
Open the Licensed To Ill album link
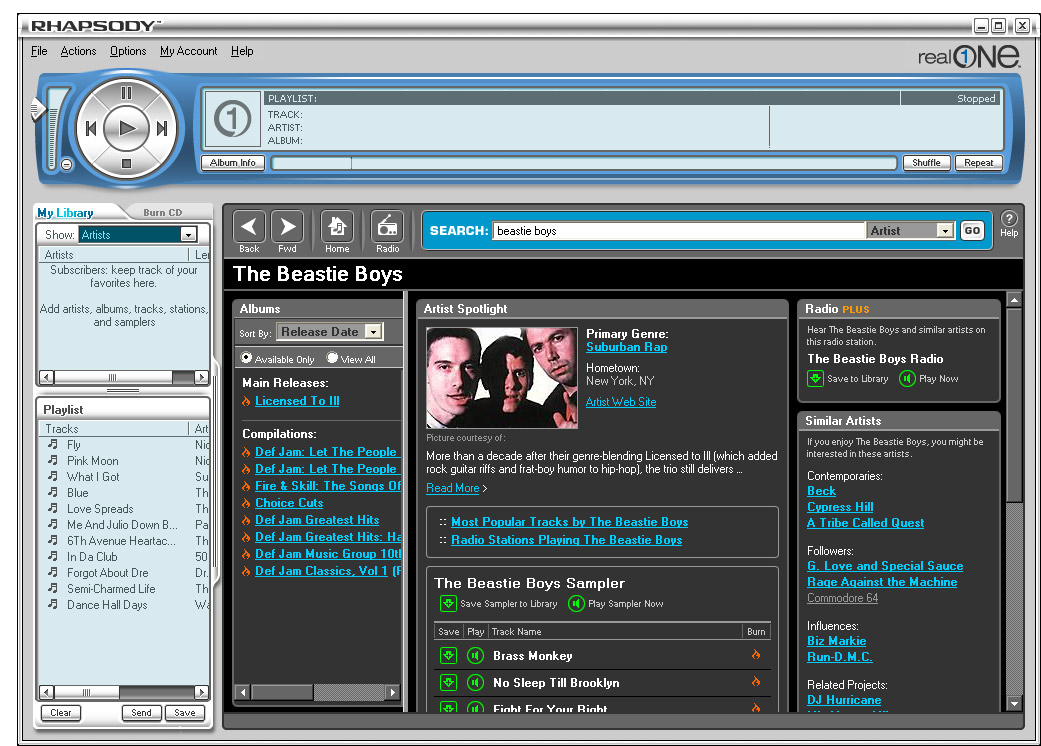(x=297, y=401)
